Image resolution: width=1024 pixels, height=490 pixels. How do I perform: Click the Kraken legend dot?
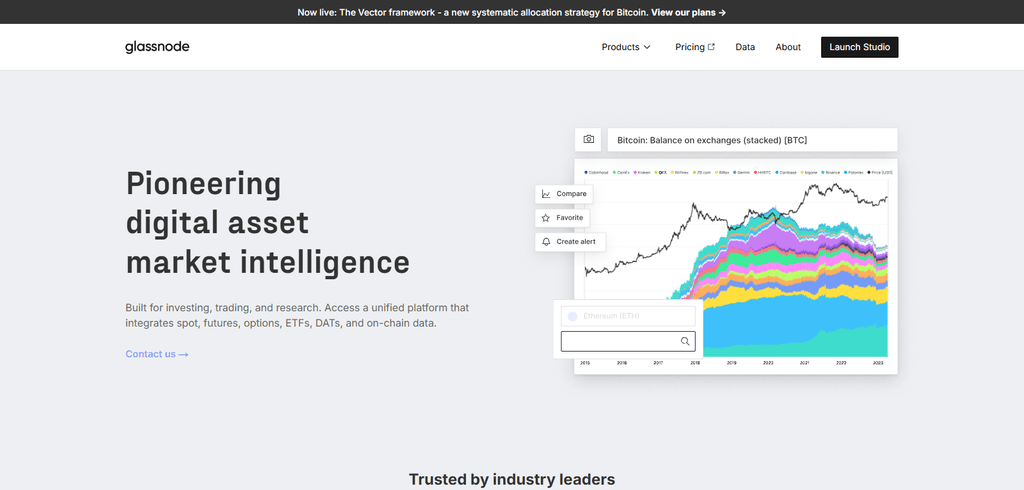click(635, 172)
